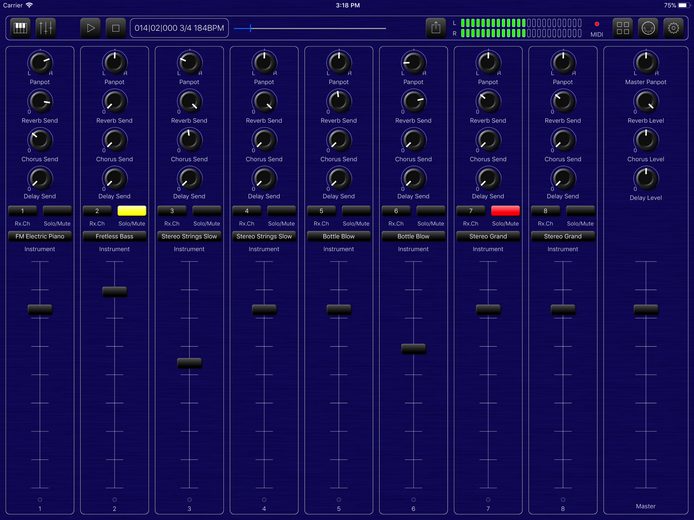Tap the 3:18 PM clock

347,5
